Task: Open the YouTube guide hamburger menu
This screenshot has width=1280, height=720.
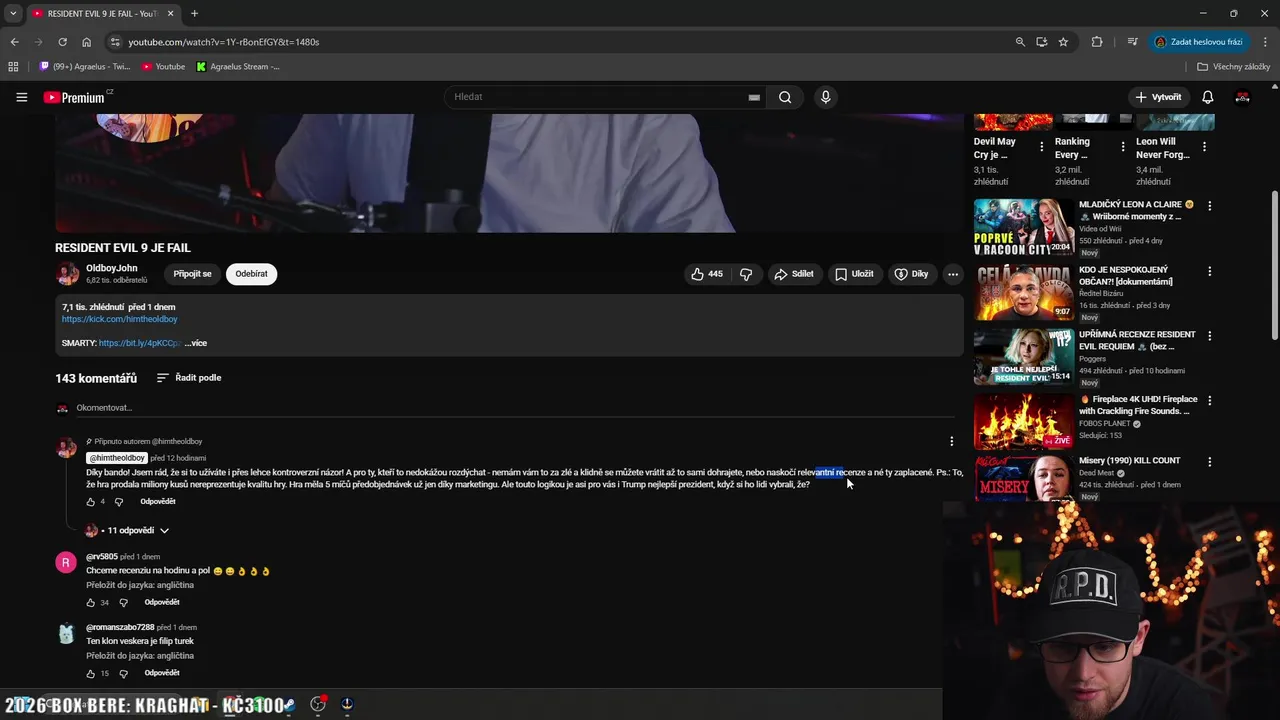Action: (21, 97)
